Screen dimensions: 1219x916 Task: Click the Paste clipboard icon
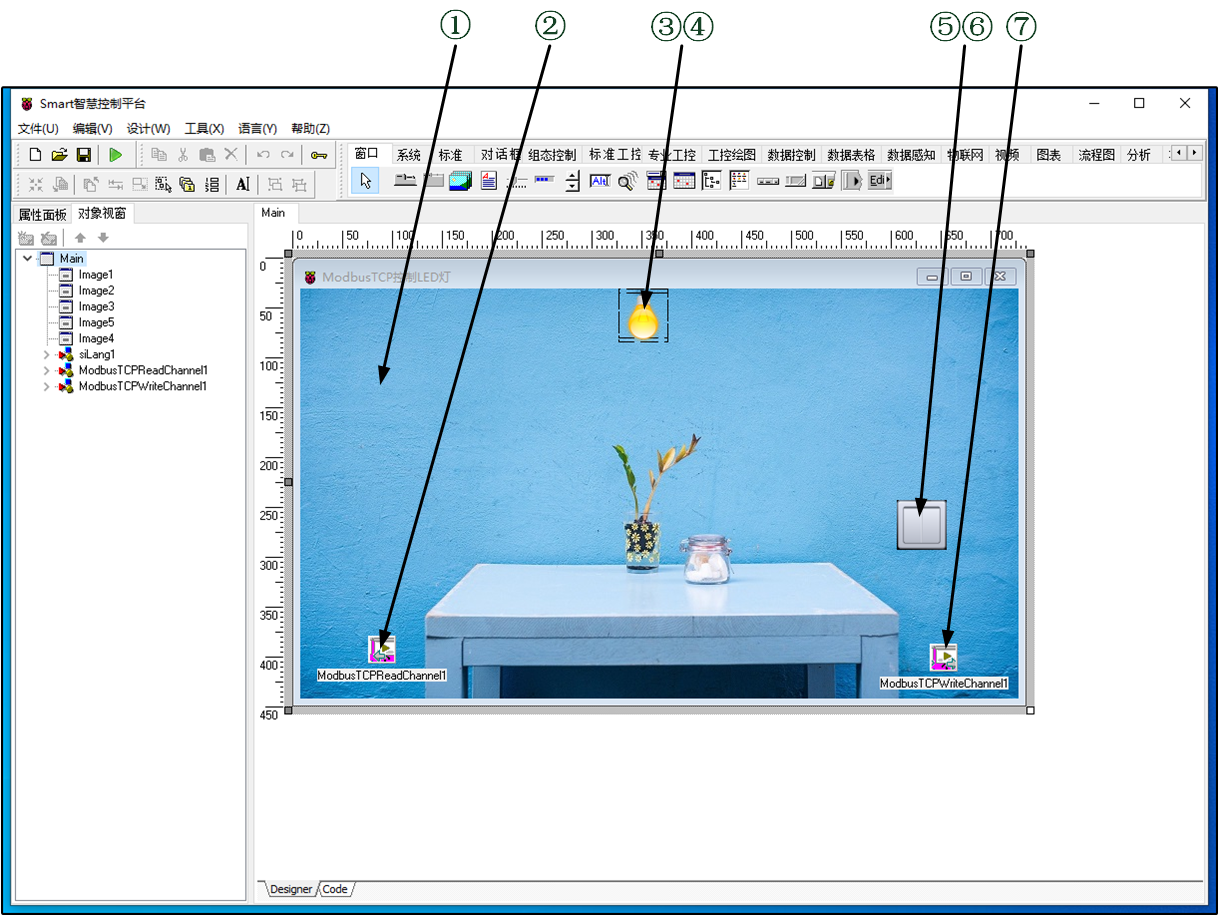click(207, 155)
